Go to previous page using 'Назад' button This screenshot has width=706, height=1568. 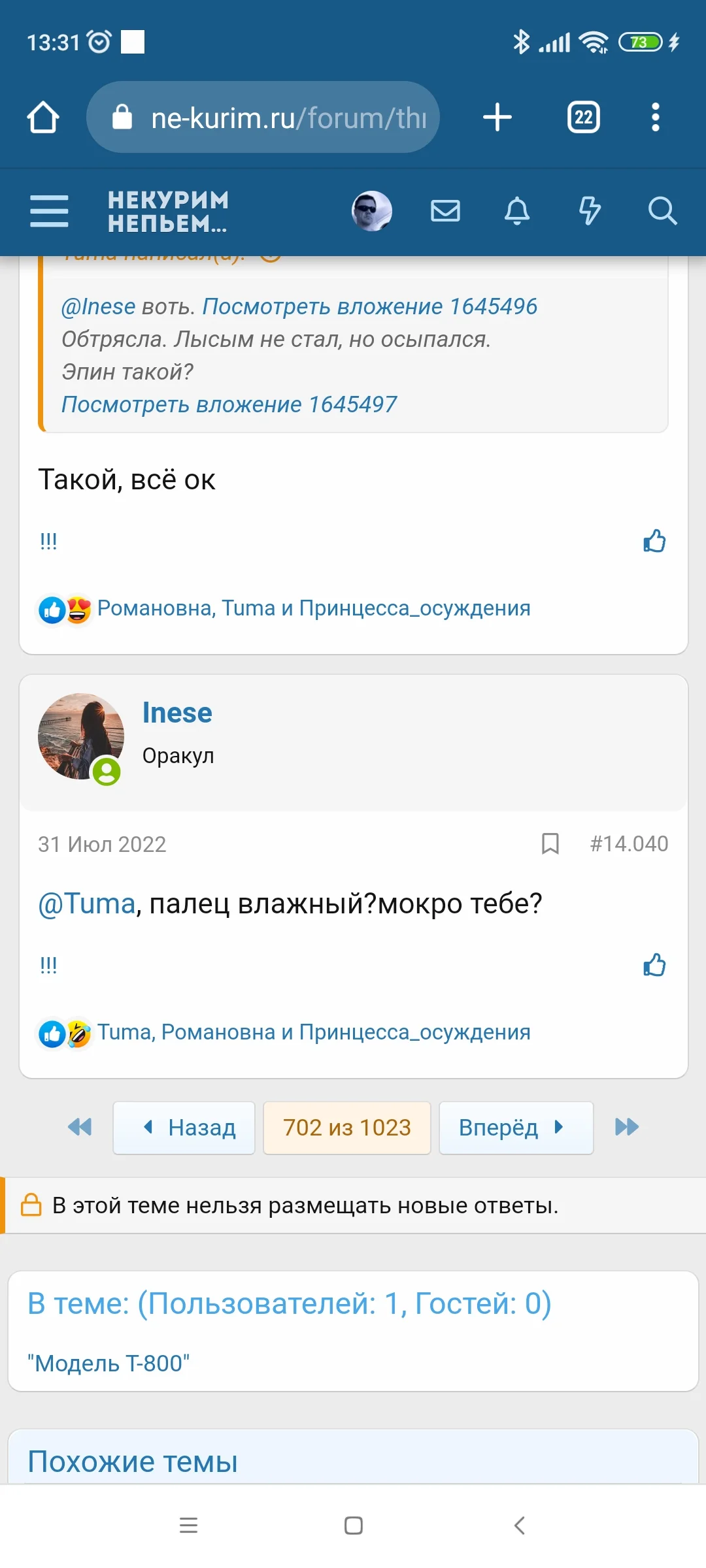coord(184,1128)
